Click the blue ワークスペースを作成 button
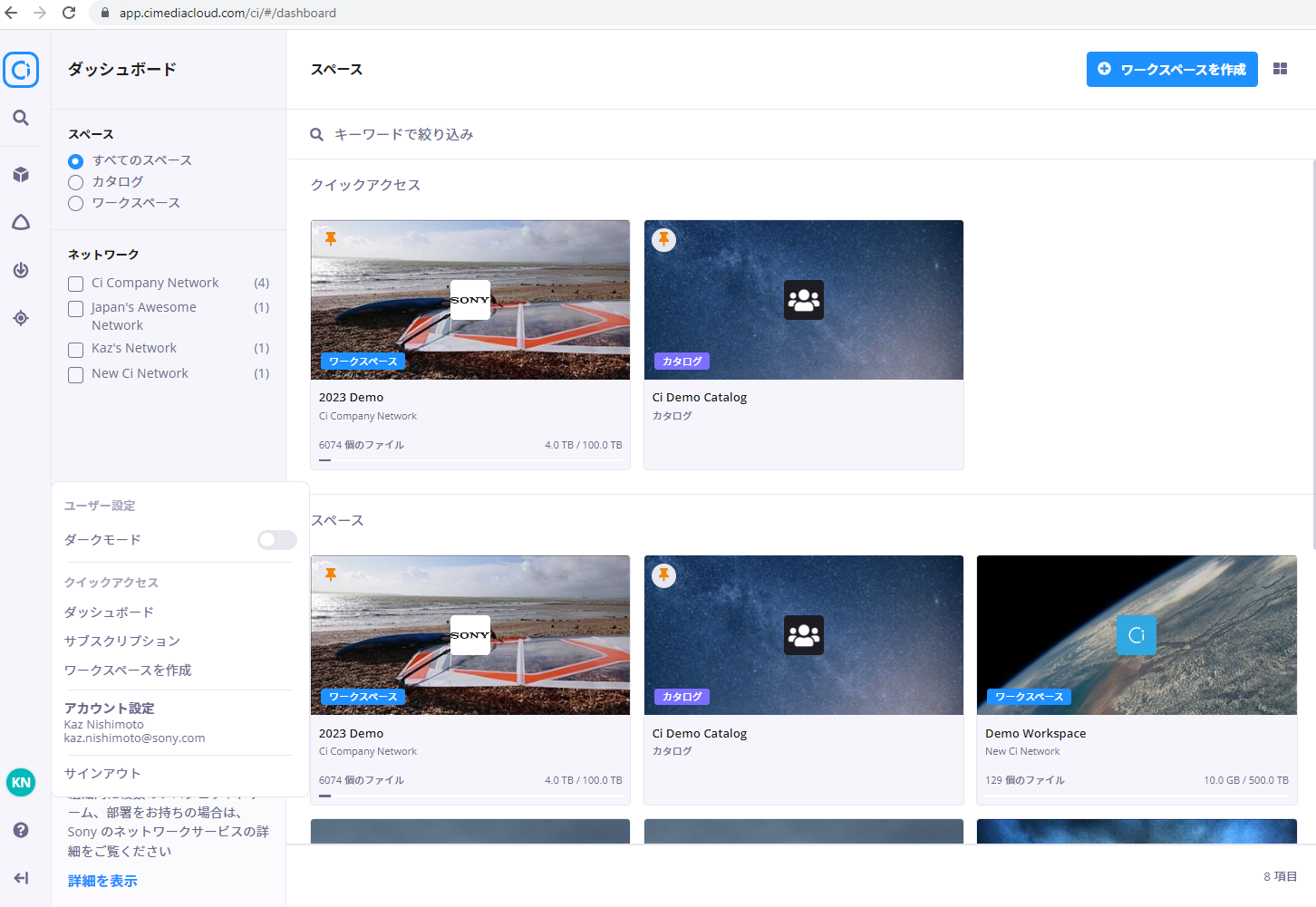The height and width of the screenshot is (907, 1316). [x=1172, y=69]
